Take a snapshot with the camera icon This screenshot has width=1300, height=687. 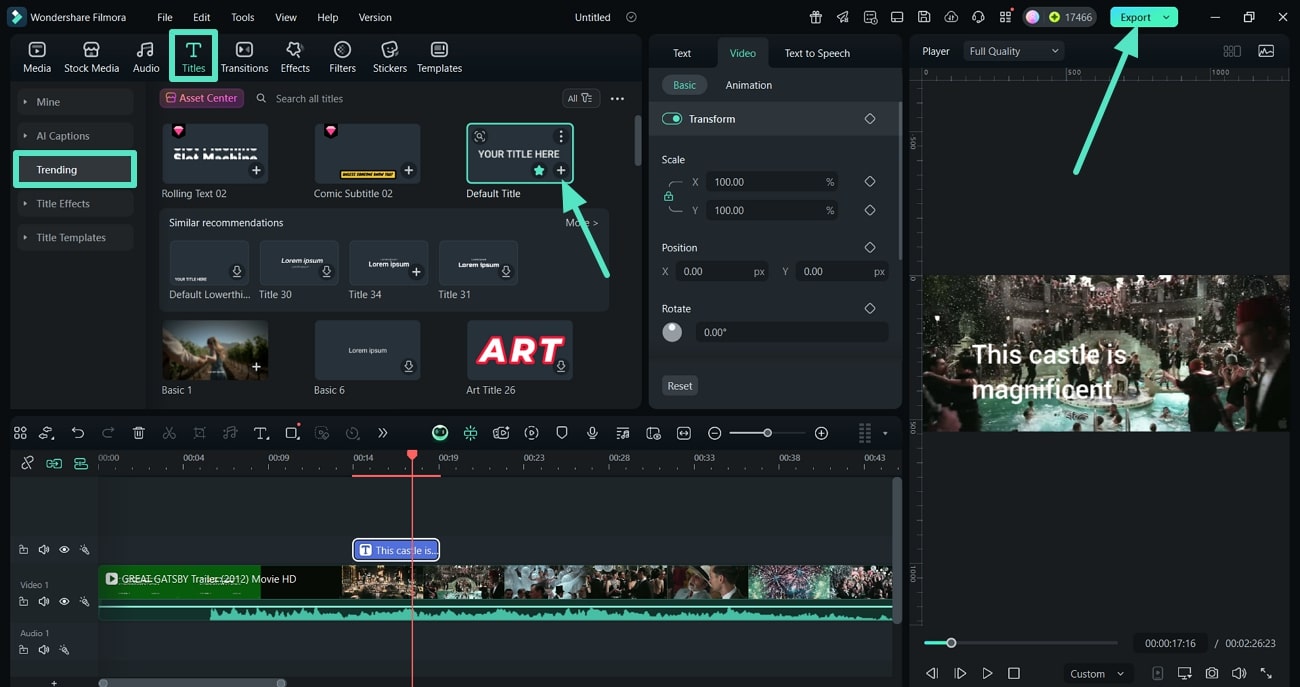pyautogui.click(x=1212, y=673)
